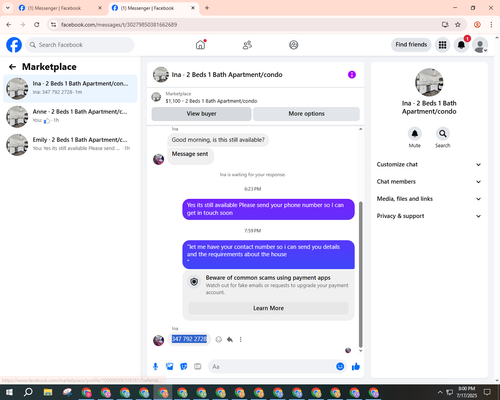Image resolution: width=500 pixels, height=400 pixels.
Task: Switch to the first Messenger browser tab
Action: 59,8
